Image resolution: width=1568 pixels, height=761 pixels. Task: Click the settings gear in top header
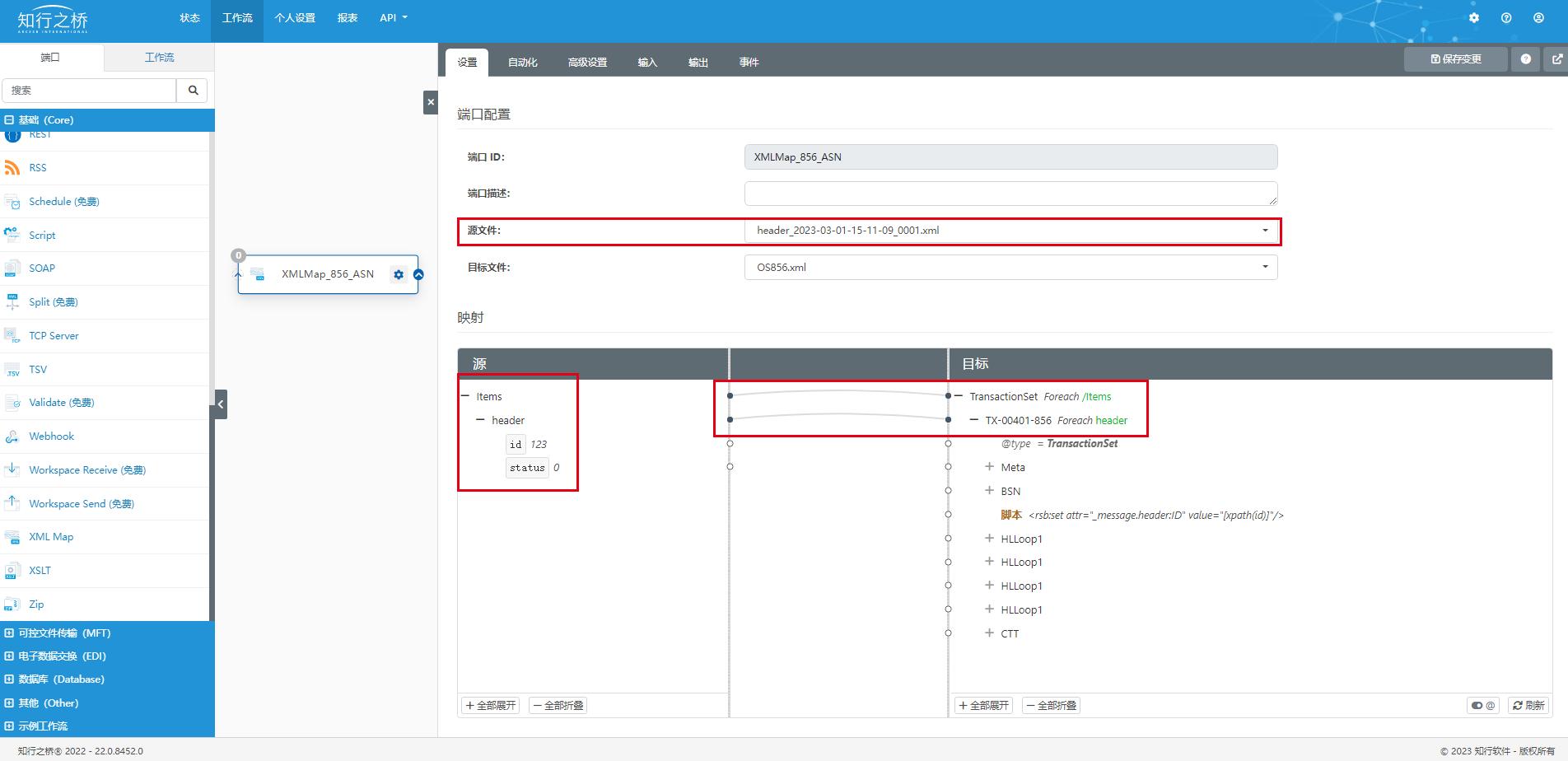(1474, 18)
